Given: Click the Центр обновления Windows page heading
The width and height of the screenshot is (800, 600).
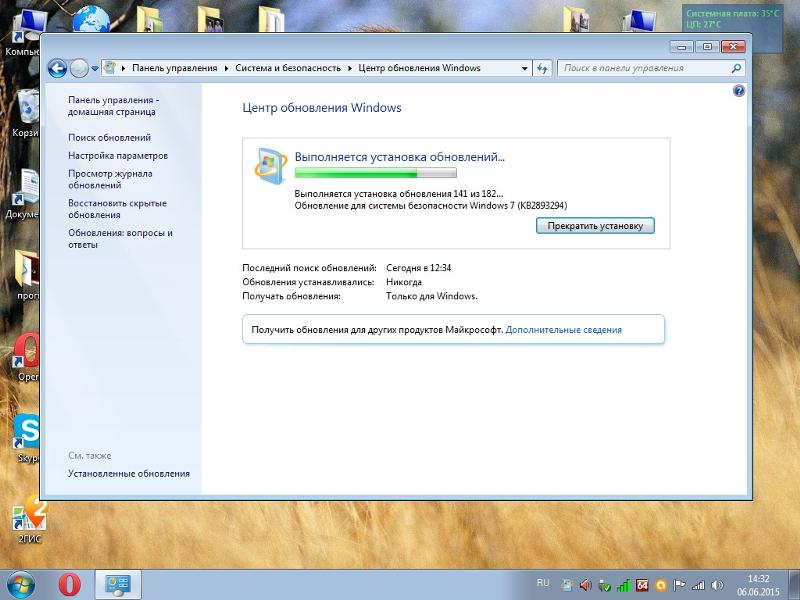Looking at the screenshot, I should [x=322, y=108].
